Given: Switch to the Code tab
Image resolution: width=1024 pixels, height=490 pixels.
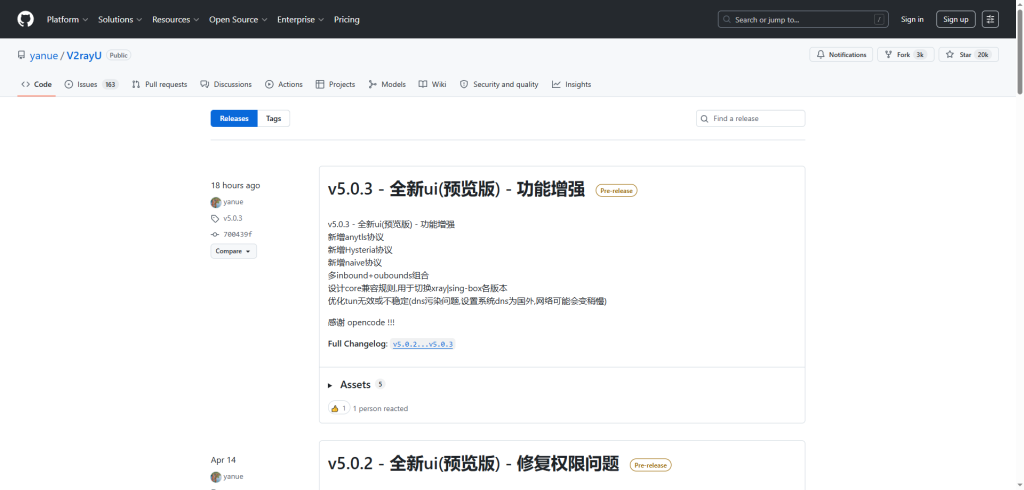Looking at the screenshot, I should coord(37,84).
